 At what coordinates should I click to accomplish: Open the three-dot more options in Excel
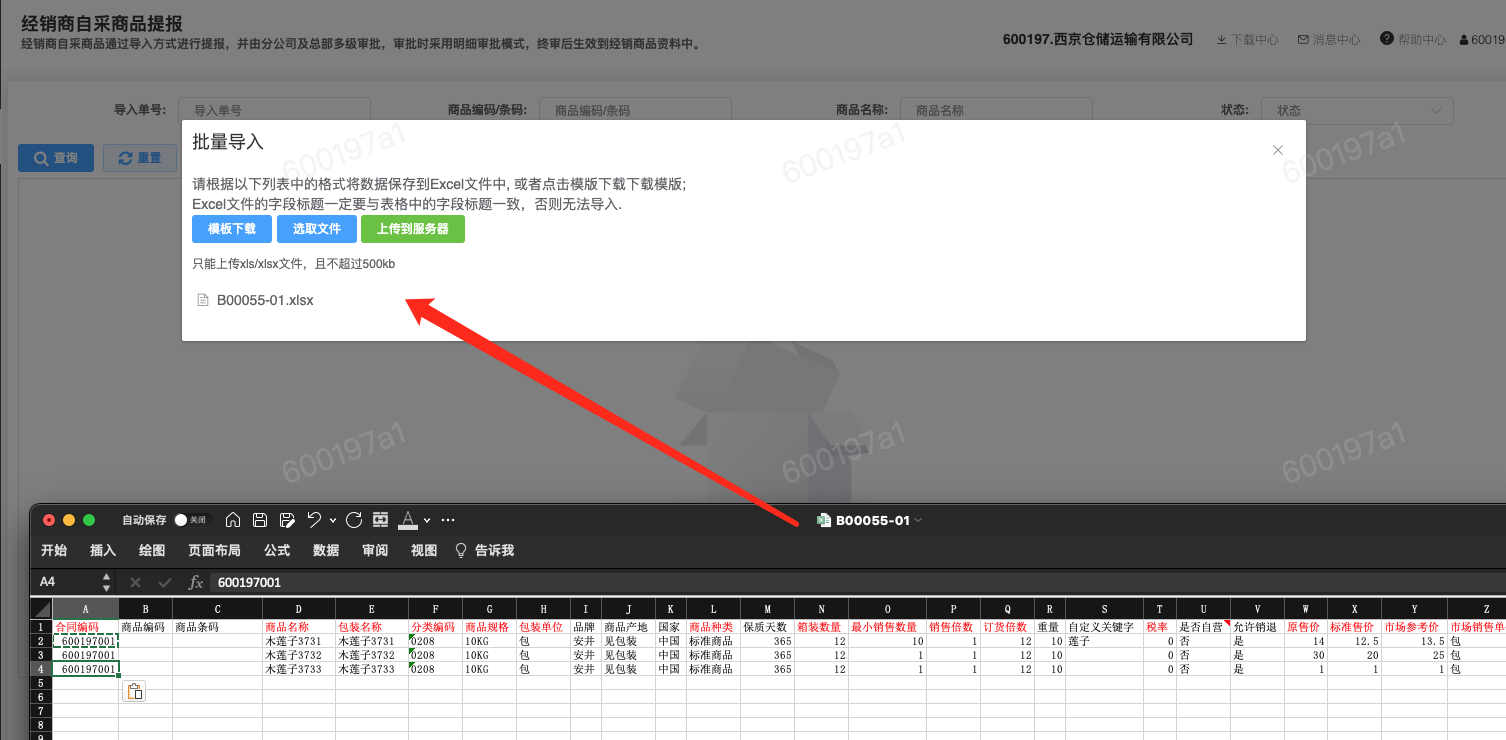click(448, 520)
